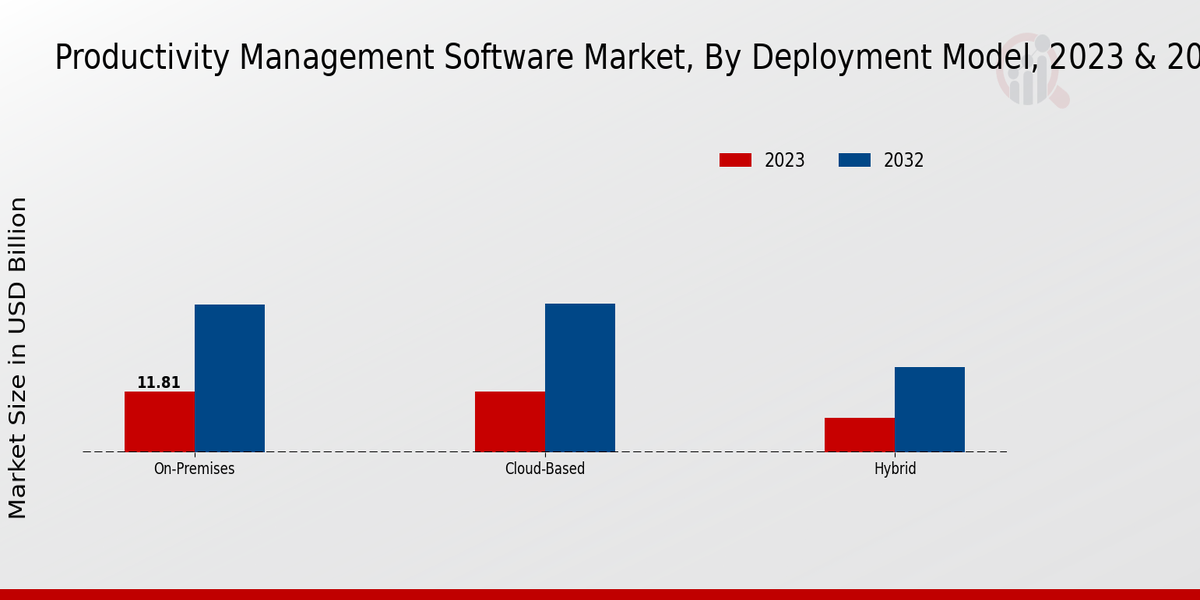Toggle the 2023 series visibility in legend
The width and height of the screenshot is (1200, 600).
(783, 160)
